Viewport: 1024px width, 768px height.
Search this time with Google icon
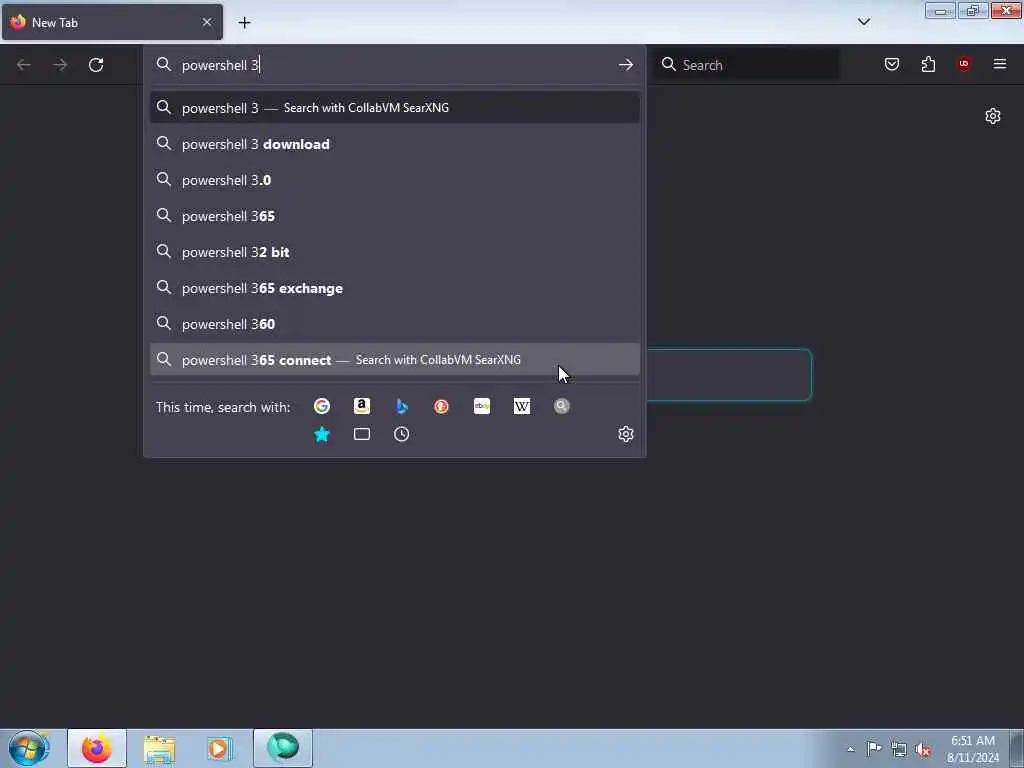tap(322, 406)
